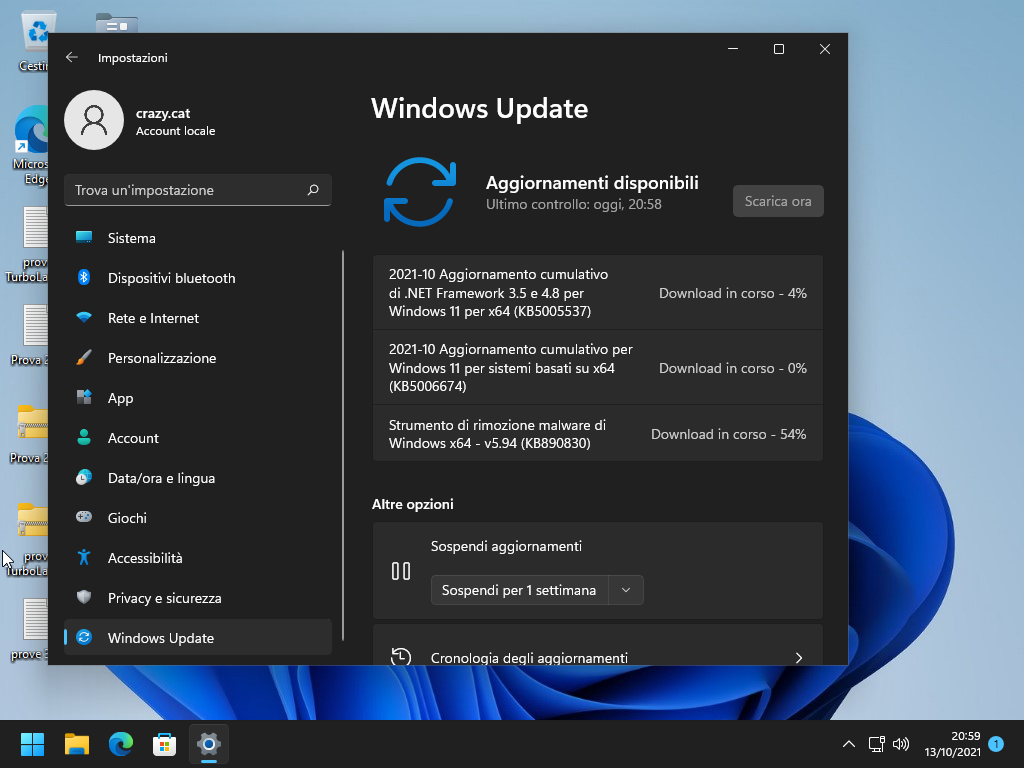Screen dimensions: 1024x768
Task: Click the large blue update sync icon
Action: point(419,192)
